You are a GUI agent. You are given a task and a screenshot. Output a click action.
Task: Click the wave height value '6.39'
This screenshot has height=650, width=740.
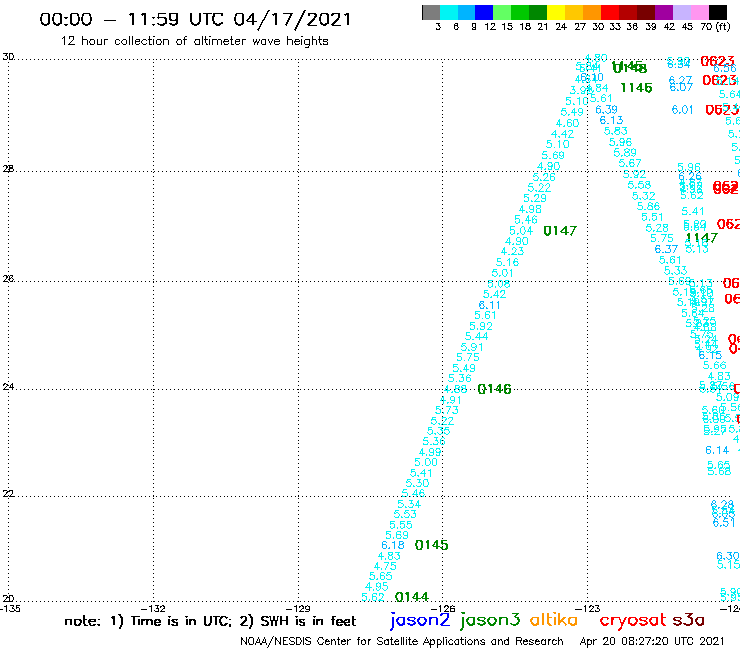(x=606, y=110)
